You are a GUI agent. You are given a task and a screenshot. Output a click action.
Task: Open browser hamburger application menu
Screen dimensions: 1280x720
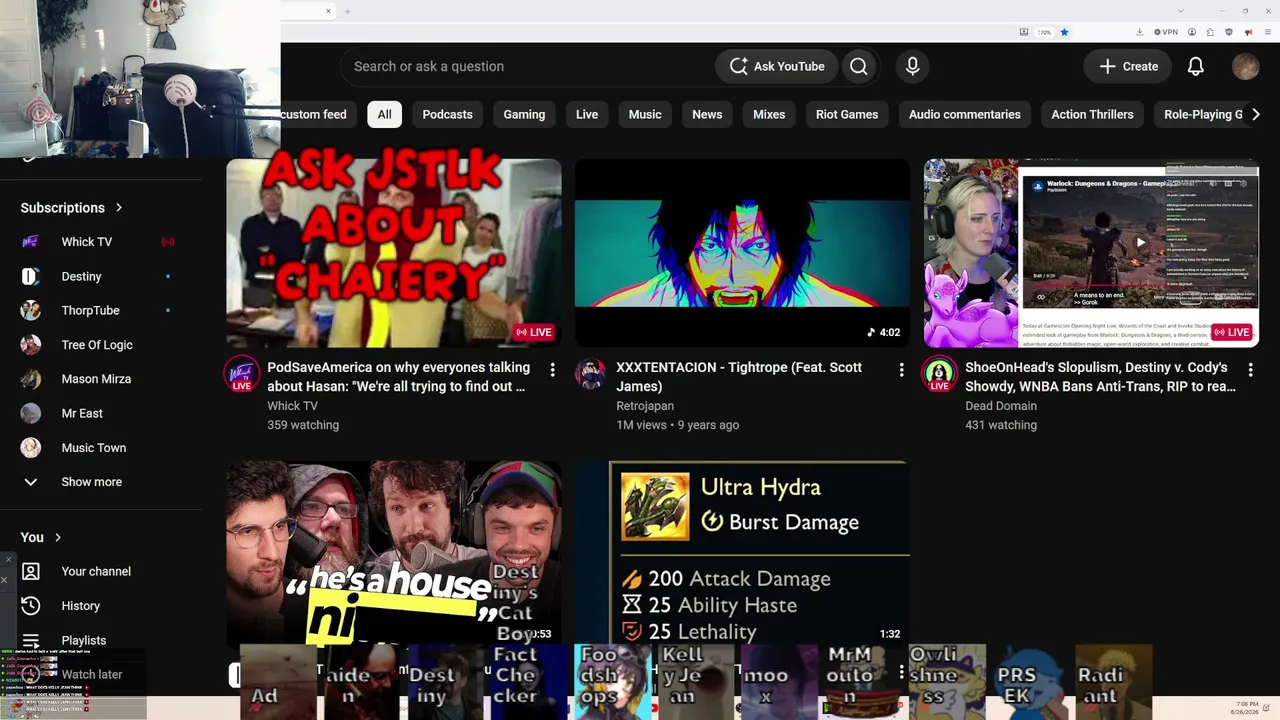click(x=1267, y=32)
